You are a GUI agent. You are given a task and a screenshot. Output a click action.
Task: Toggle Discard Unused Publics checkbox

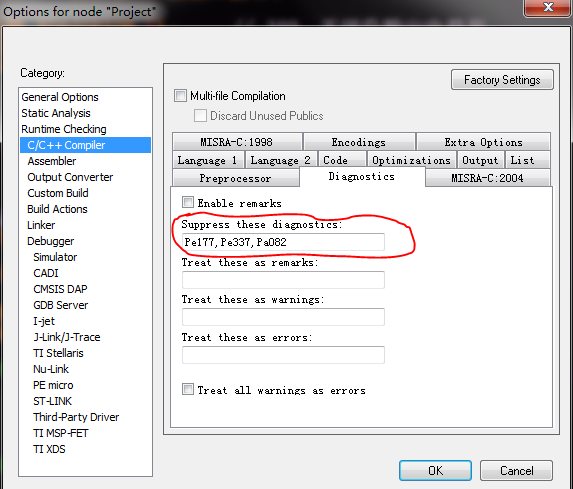200,115
